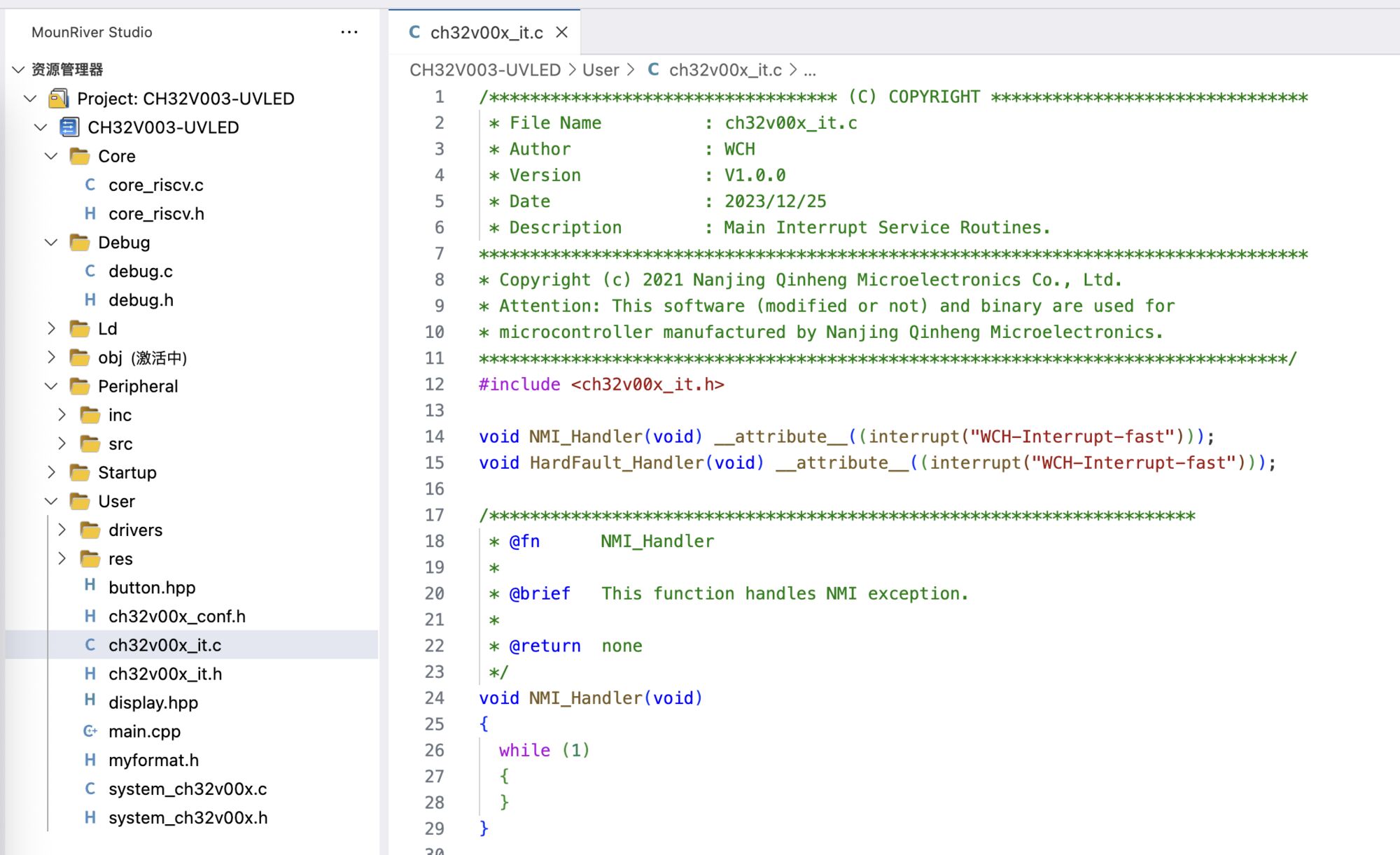1400x855 pixels.
Task: Click the C file icon of core_riscv.c
Action: [x=90, y=185]
